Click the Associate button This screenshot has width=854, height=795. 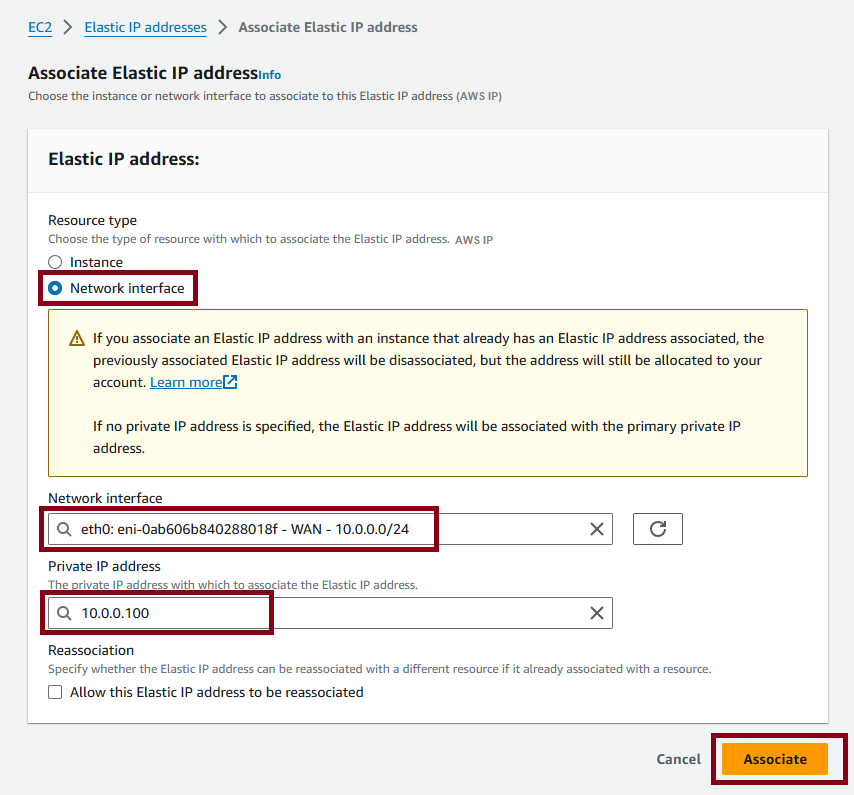coord(774,759)
